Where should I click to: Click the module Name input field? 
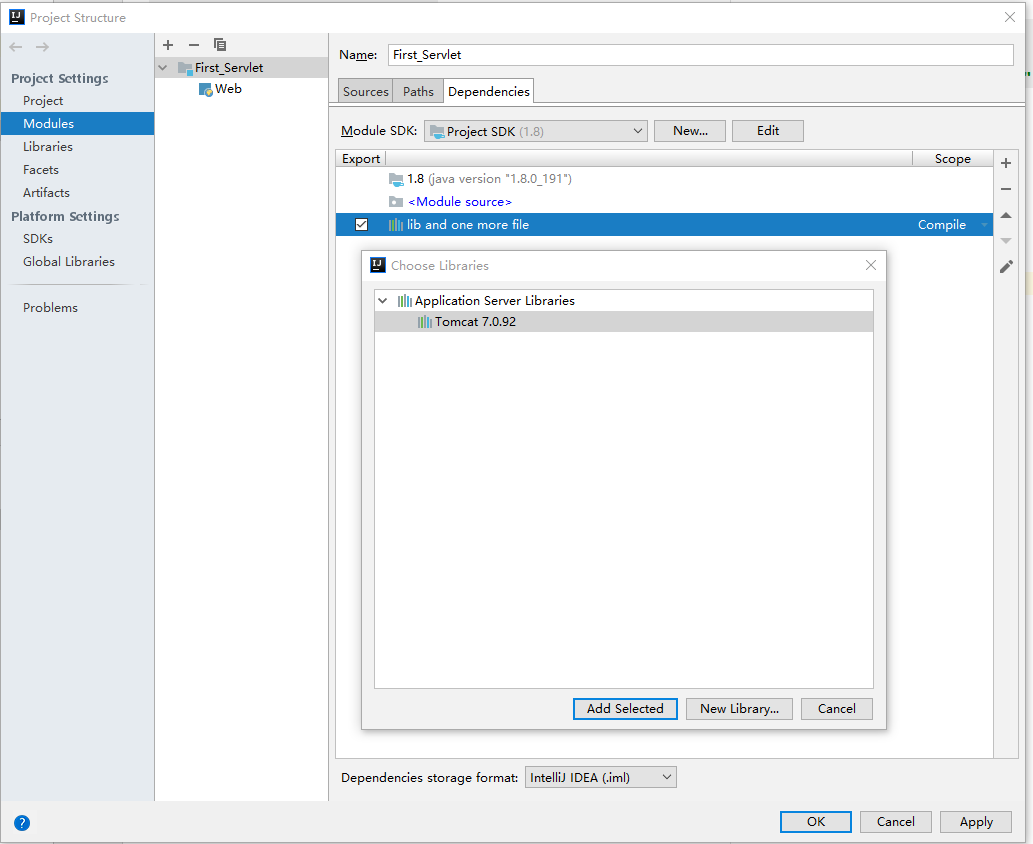coord(700,55)
